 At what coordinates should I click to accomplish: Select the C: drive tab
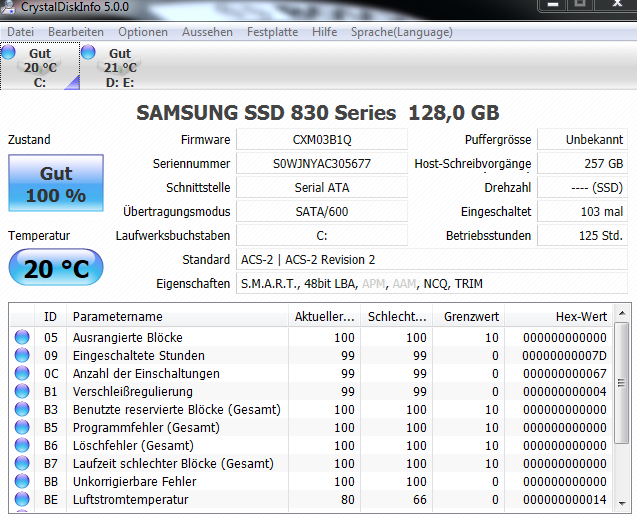click(40, 67)
